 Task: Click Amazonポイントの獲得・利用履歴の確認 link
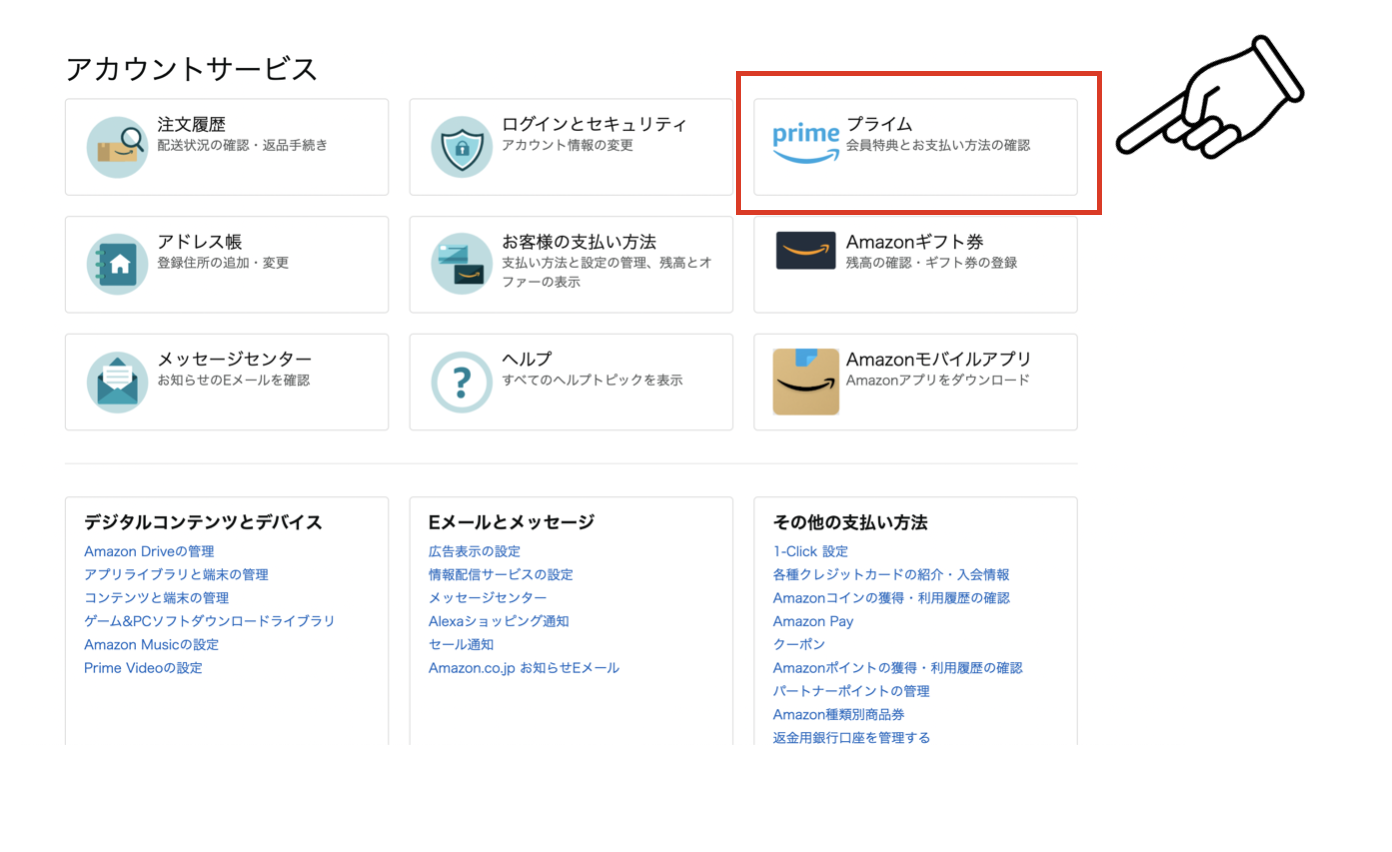coord(898,668)
